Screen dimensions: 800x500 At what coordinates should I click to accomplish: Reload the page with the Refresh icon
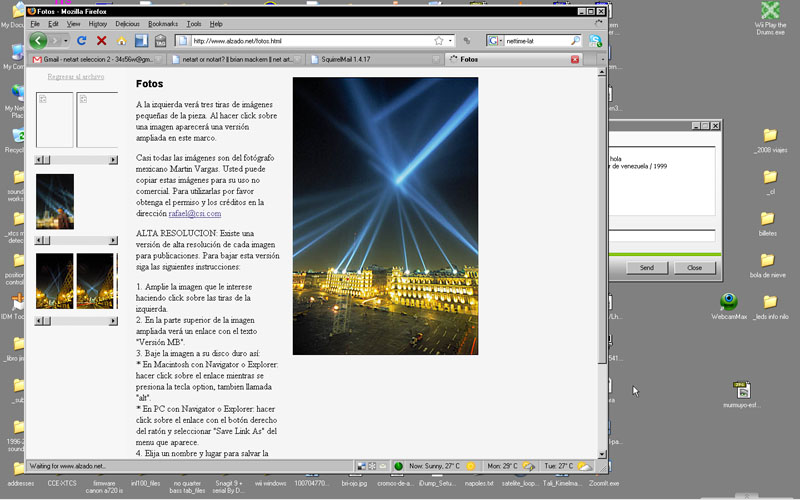point(81,41)
